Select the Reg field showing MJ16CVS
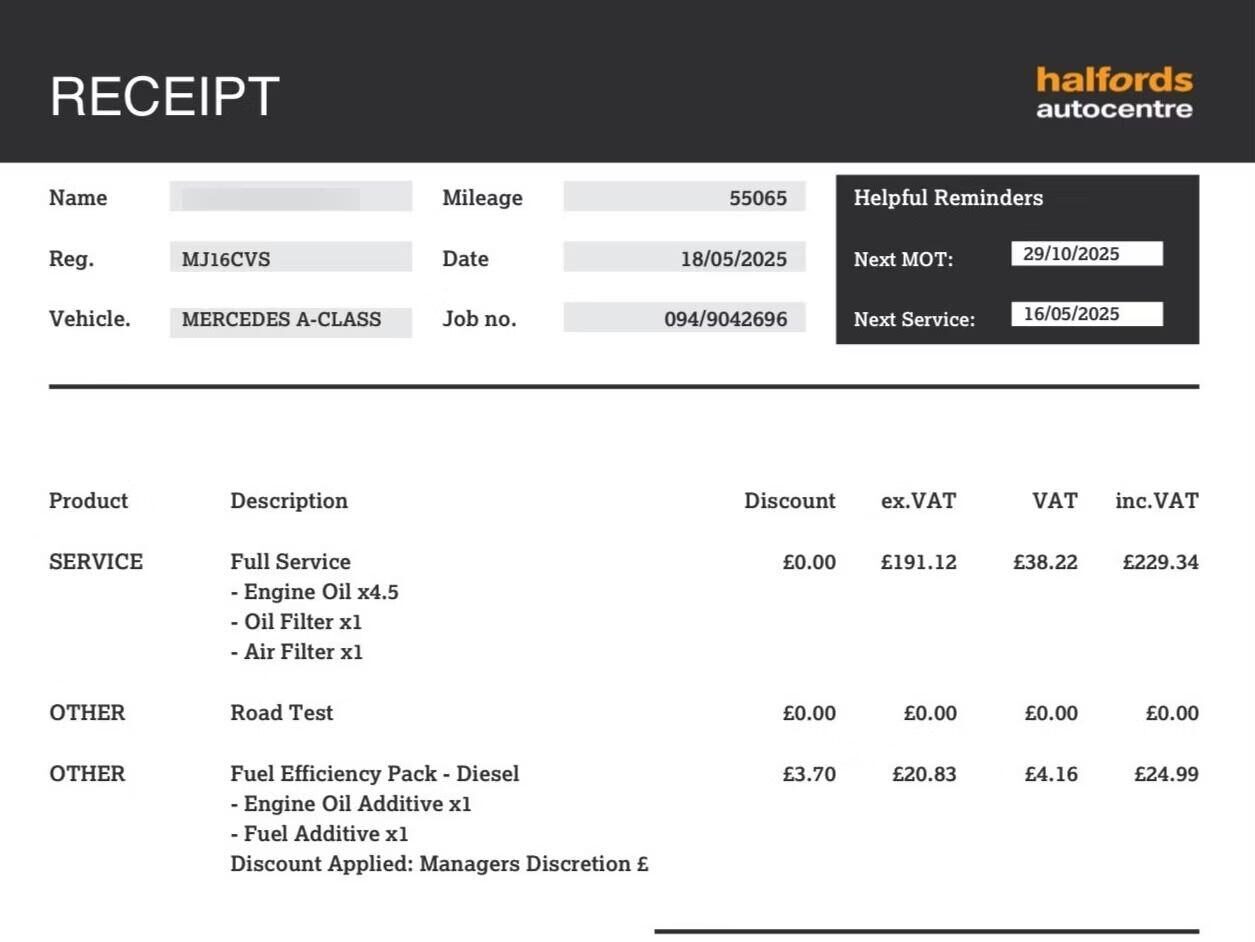The image size is (1255, 942). tap(290, 258)
